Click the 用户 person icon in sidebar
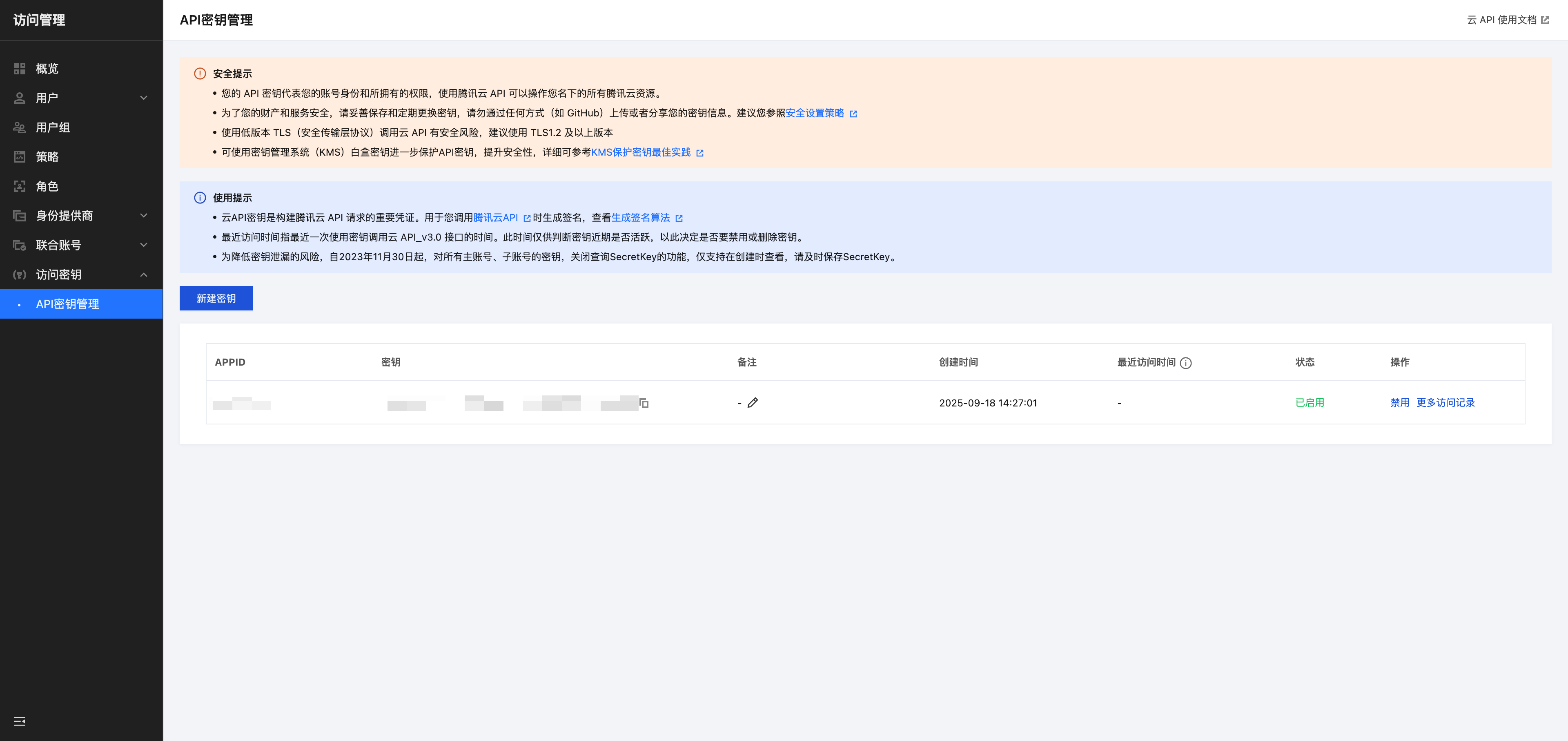The height and width of the screenshot is (741, 1568). pos(20,98)
